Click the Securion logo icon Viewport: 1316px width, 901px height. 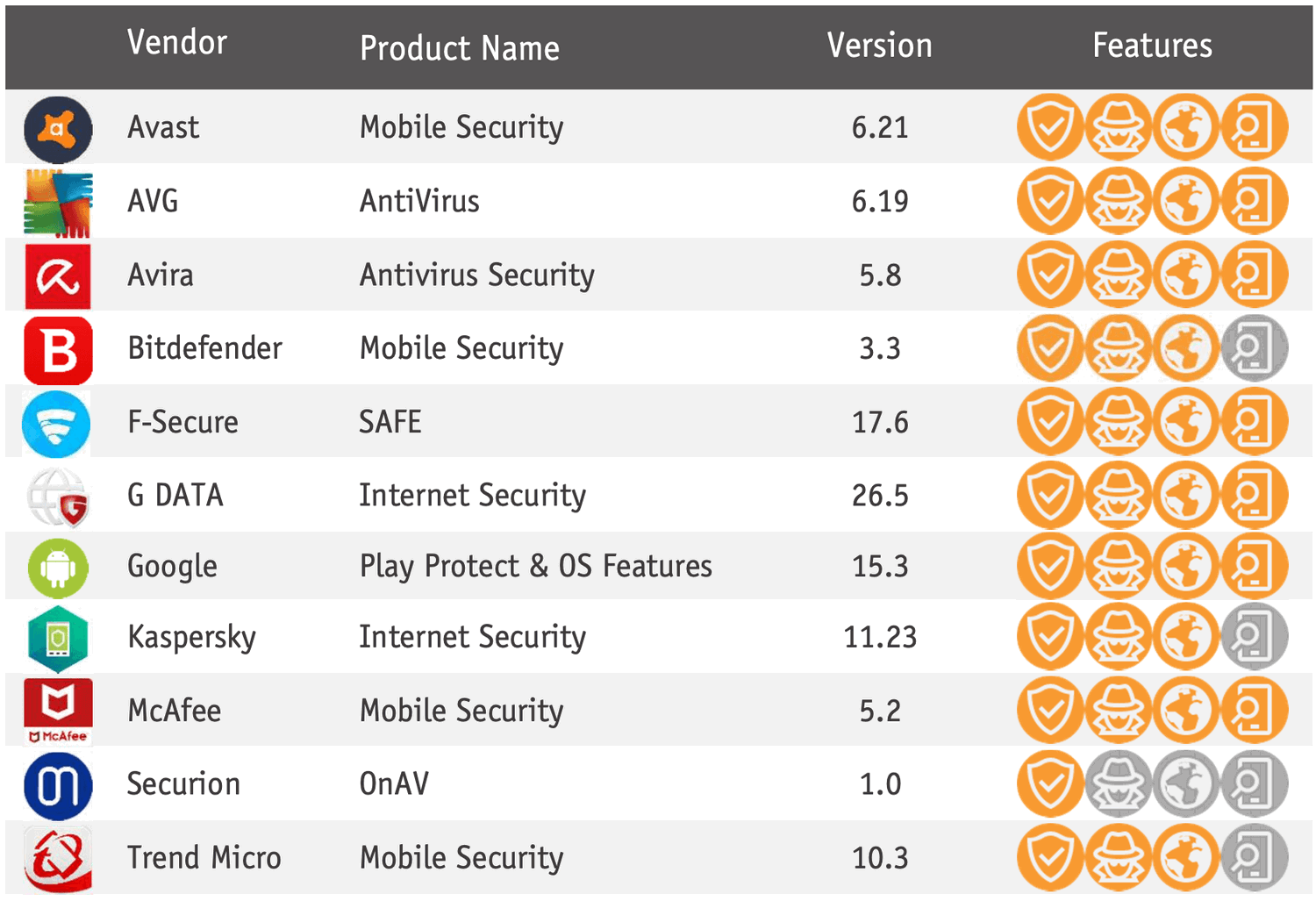[58, 785]
